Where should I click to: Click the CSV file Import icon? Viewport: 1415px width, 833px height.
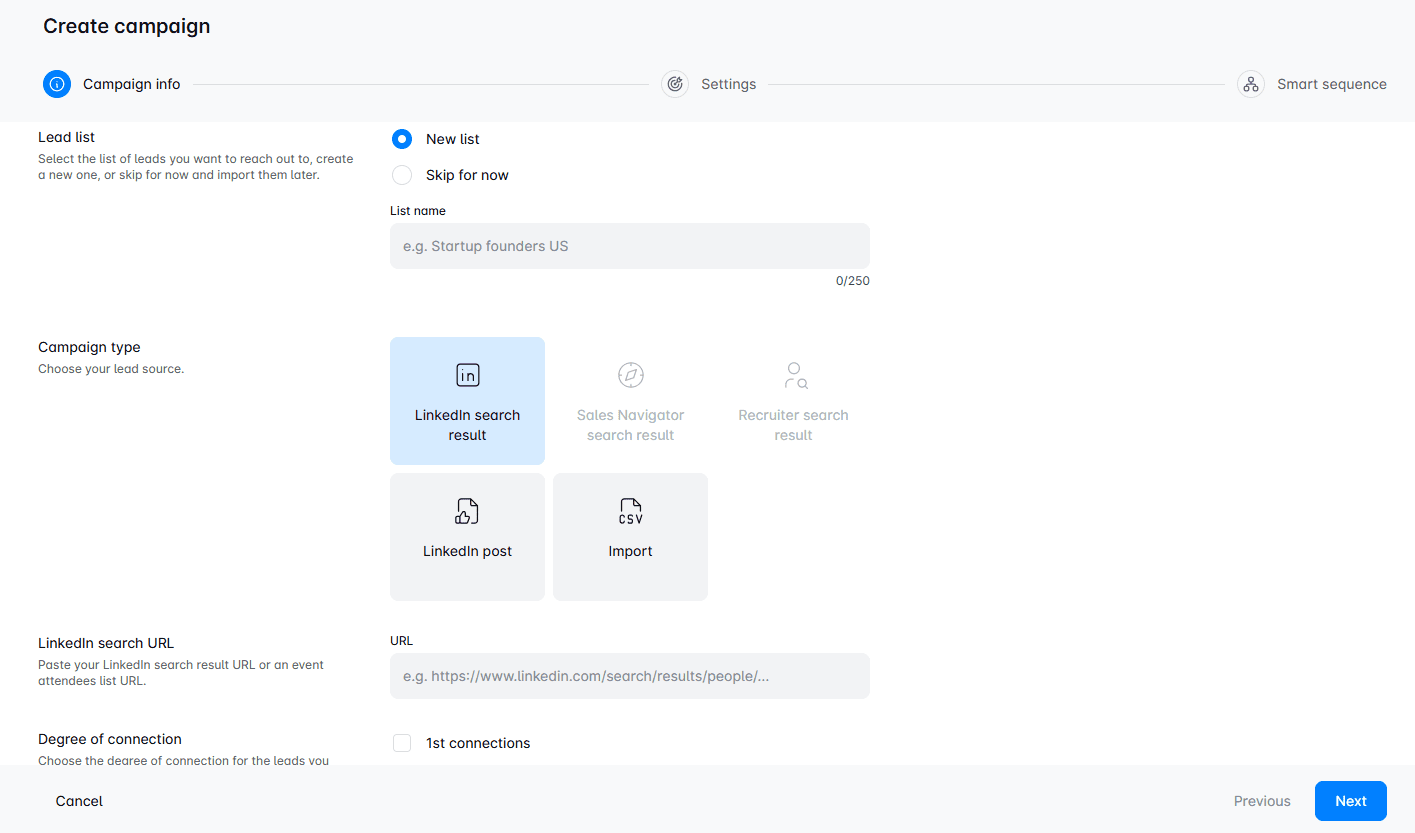630,511
